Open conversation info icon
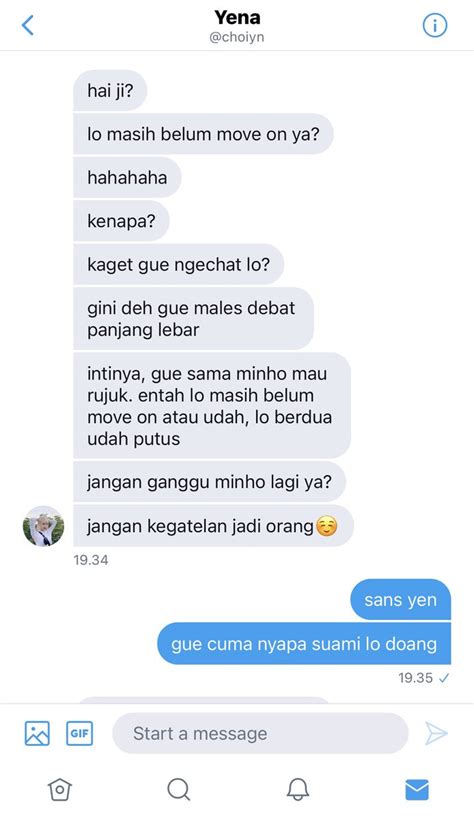Image resolution: width=474 pixels, height=819 pixels. [435, 25]
